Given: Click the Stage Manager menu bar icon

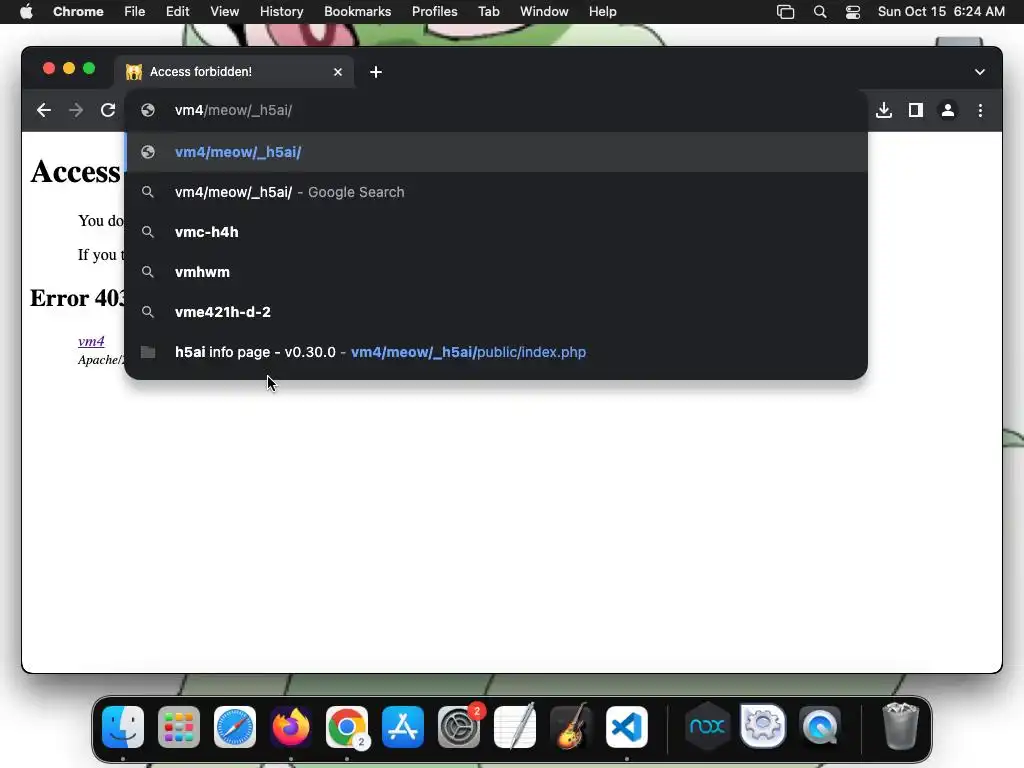Looking at the screenshot, I should click(785, 12).
